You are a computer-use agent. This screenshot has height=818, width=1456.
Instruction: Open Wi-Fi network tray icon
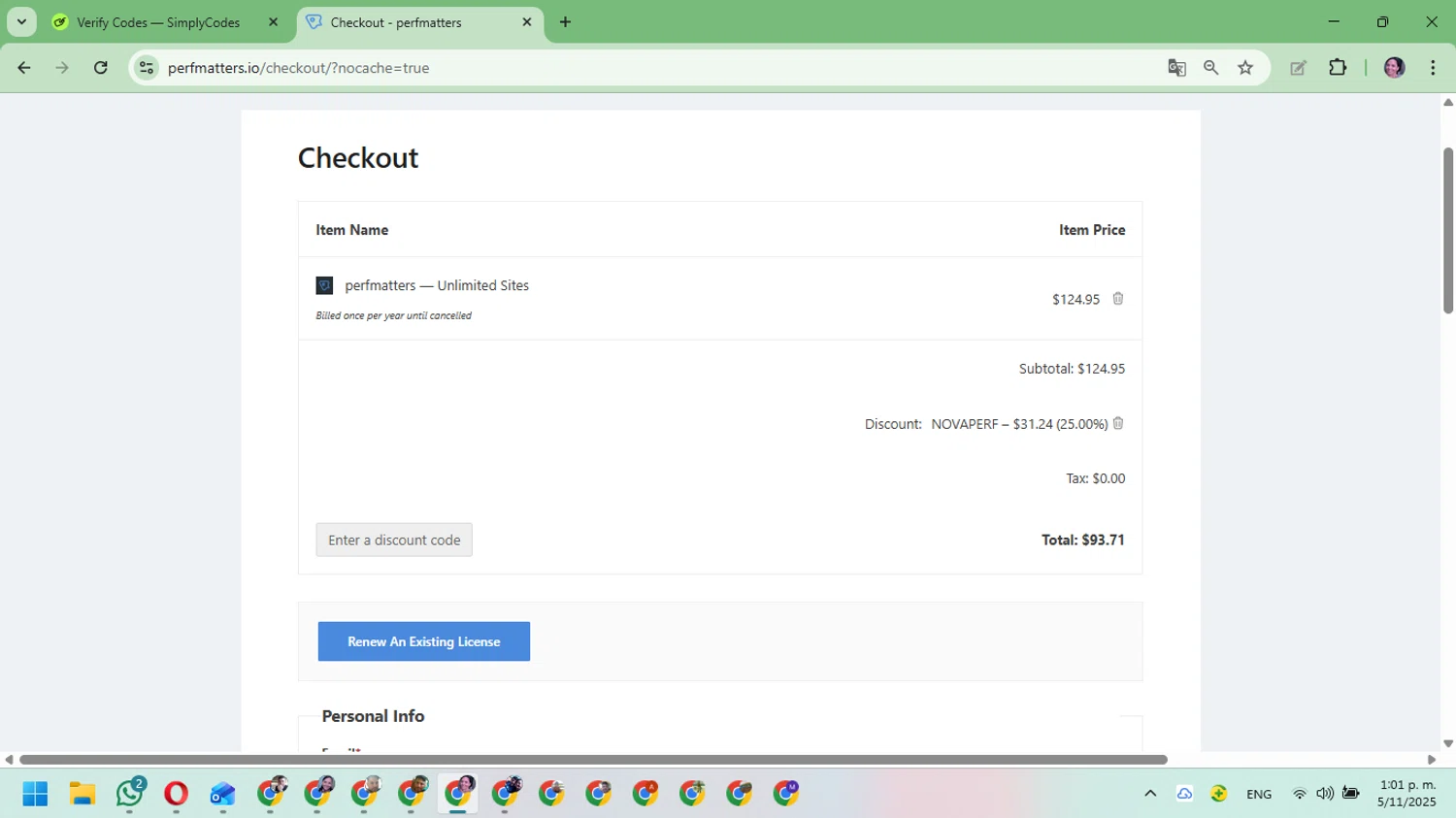[x=1300, y=794]
